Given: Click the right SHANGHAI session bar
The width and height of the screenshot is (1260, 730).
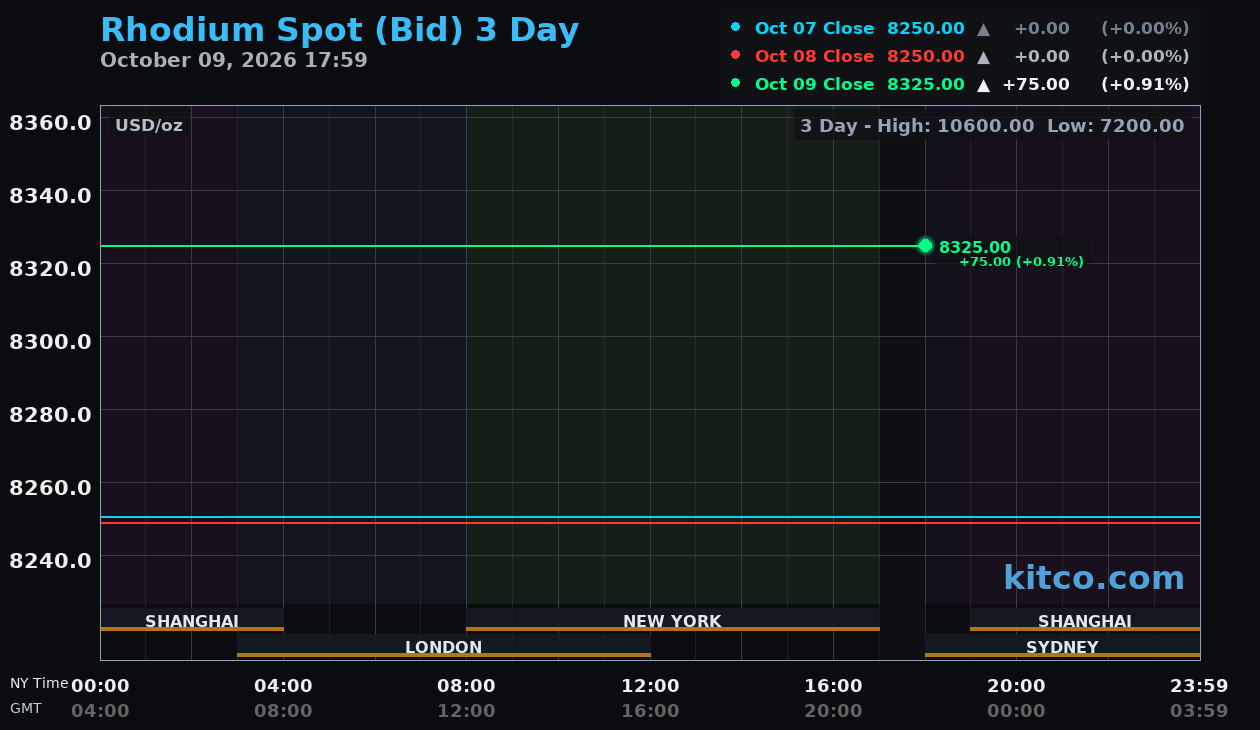Looking at the screenshot, I should click(1085, 620).
